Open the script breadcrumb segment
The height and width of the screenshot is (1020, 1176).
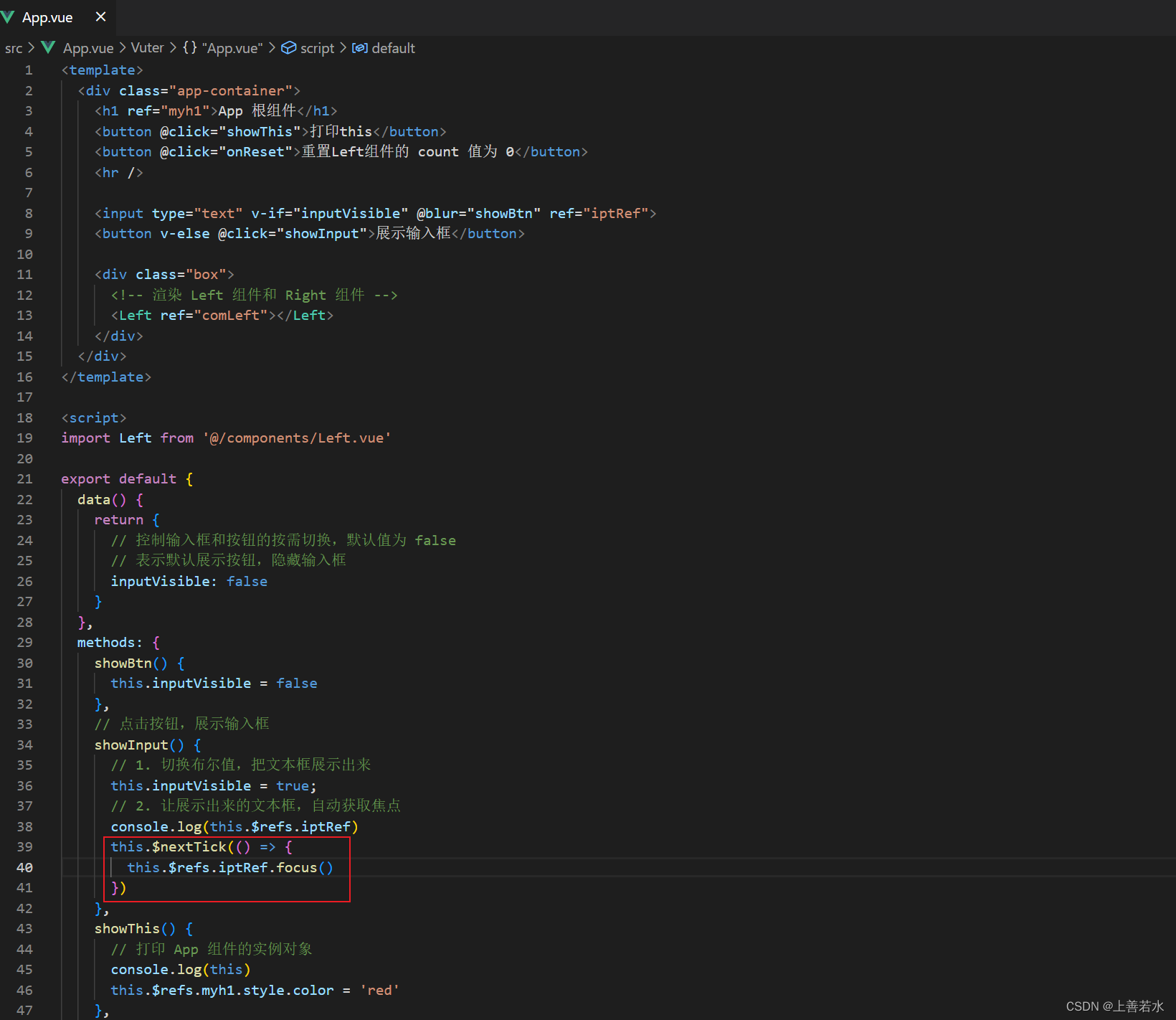[x=317, y=48]
